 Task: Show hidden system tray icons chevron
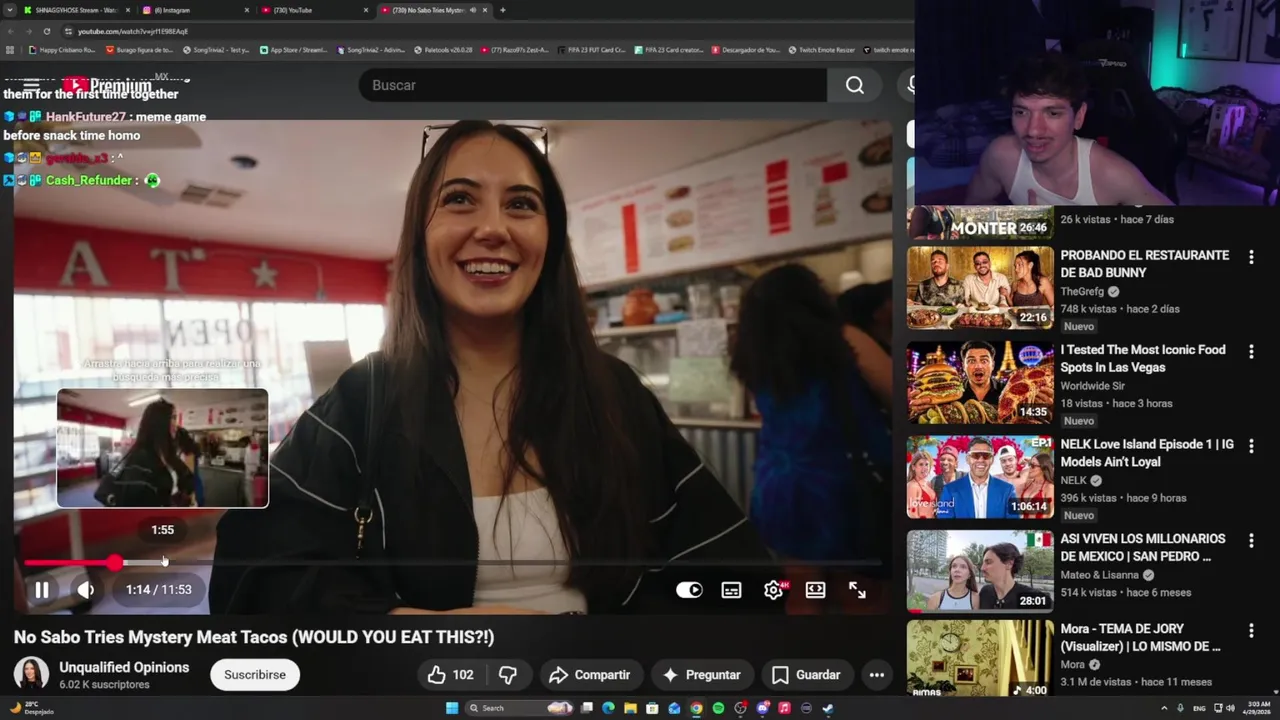coord(1164,708)
